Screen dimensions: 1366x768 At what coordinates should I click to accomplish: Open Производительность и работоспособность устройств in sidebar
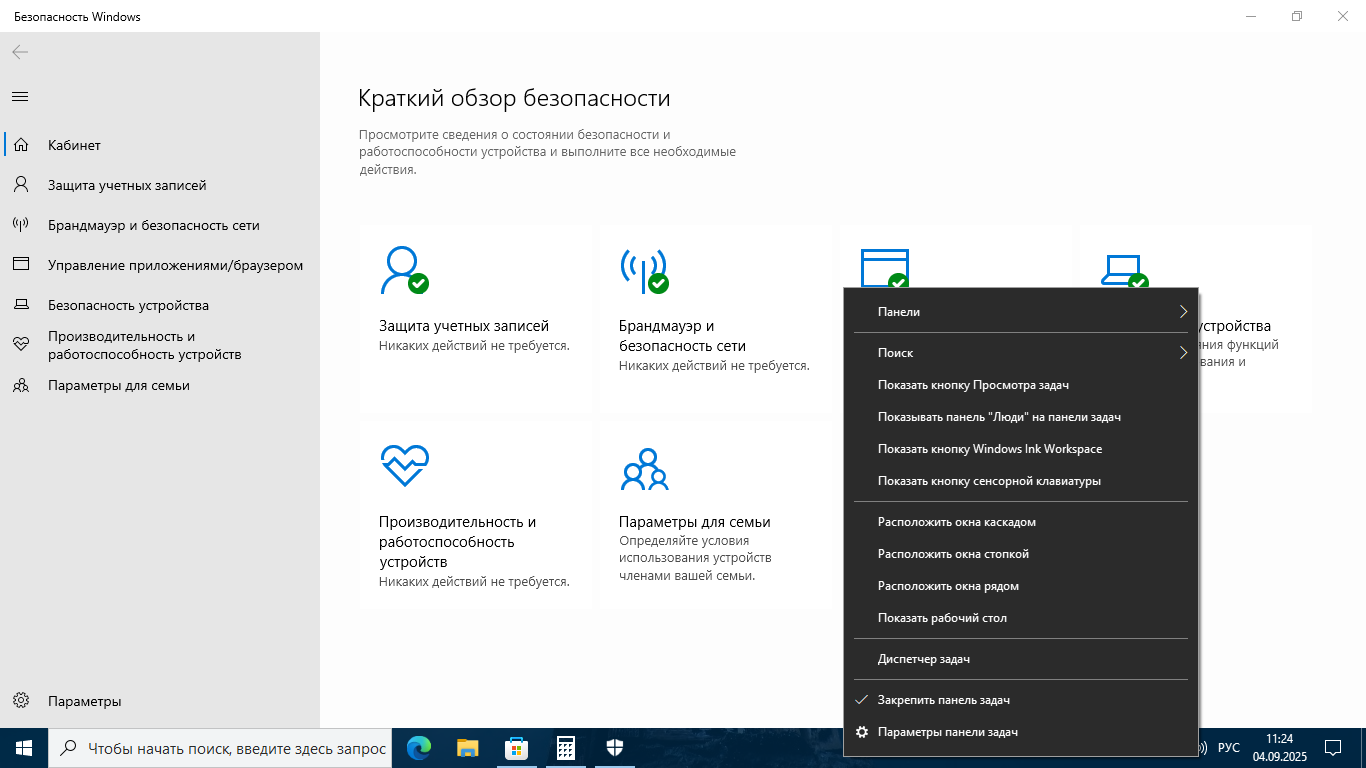pyautogui.click(x=160, y=345)
